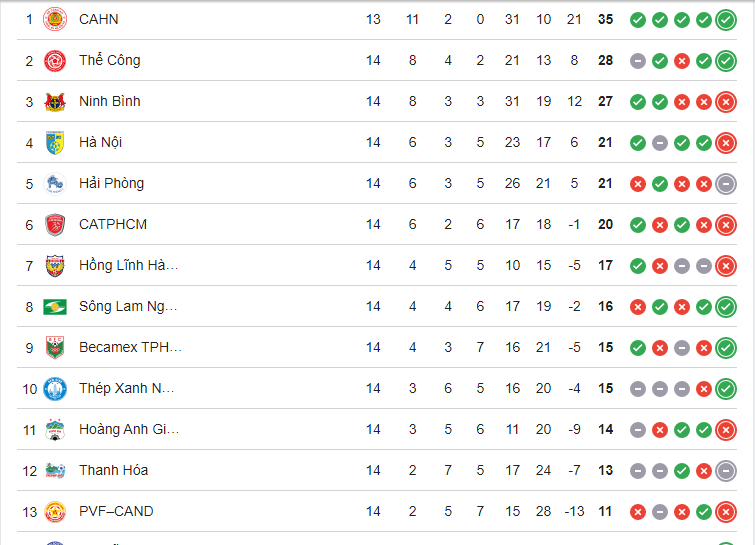Select the Thanh Hóa team name
Screen dimensions: 755x545
[113, 470]
